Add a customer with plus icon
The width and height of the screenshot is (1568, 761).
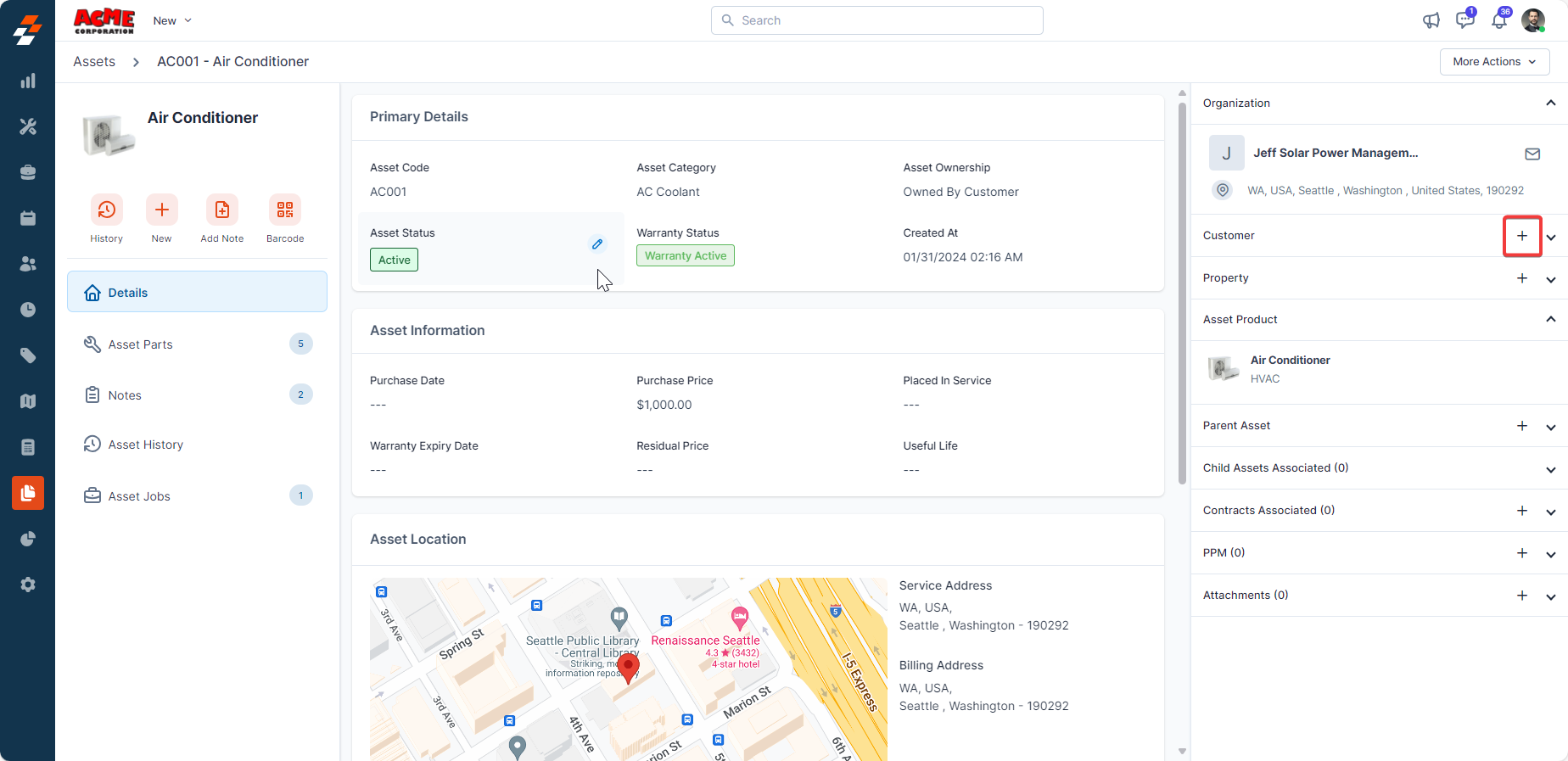pos(1521,236)
